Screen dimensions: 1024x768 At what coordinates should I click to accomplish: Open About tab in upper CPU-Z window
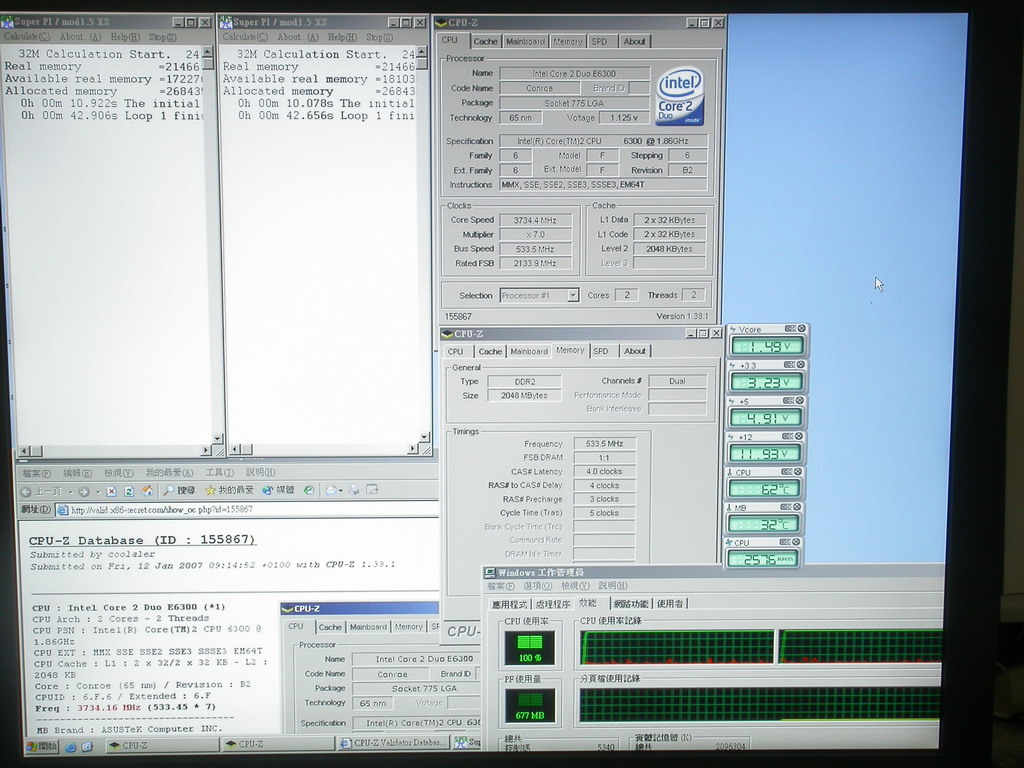click(x=634, y=42)
